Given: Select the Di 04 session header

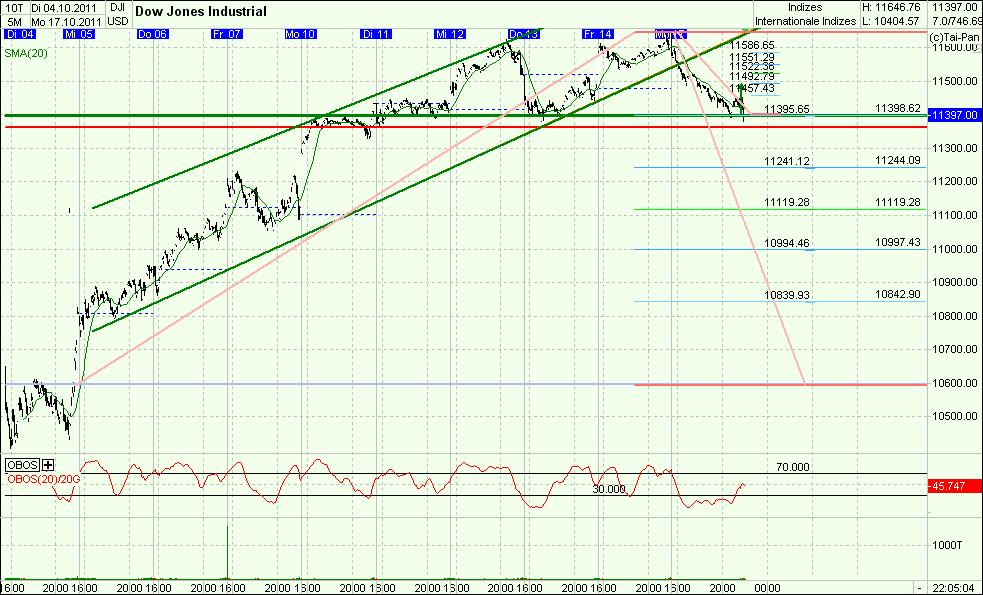Looking at the screenshot, I should coord(18,33).
